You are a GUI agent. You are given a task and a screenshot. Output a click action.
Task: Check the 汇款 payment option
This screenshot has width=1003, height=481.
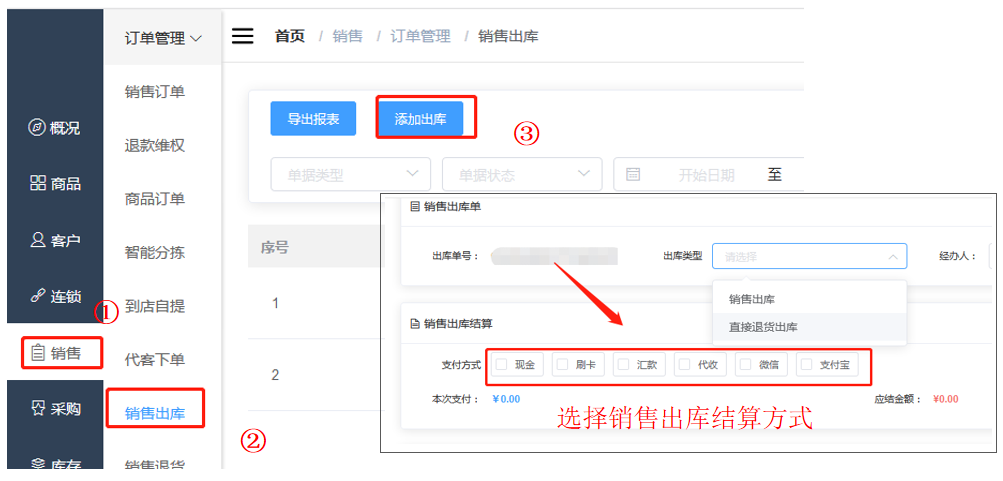pos(640,365)
